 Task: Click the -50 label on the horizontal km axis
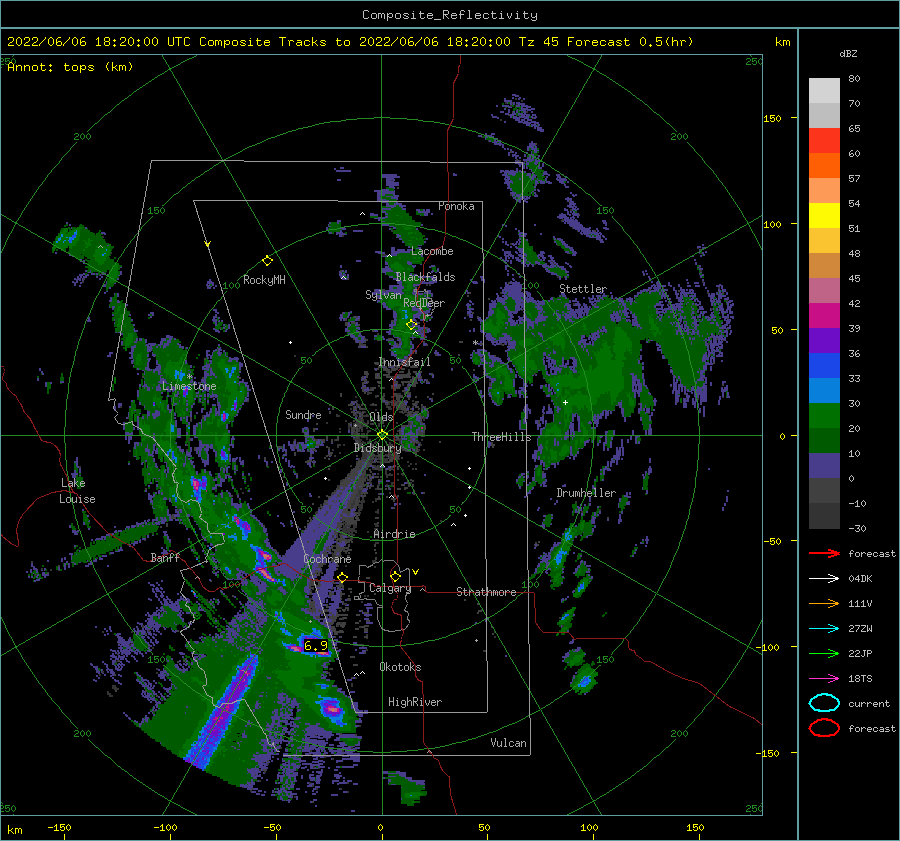pos(271,827)
